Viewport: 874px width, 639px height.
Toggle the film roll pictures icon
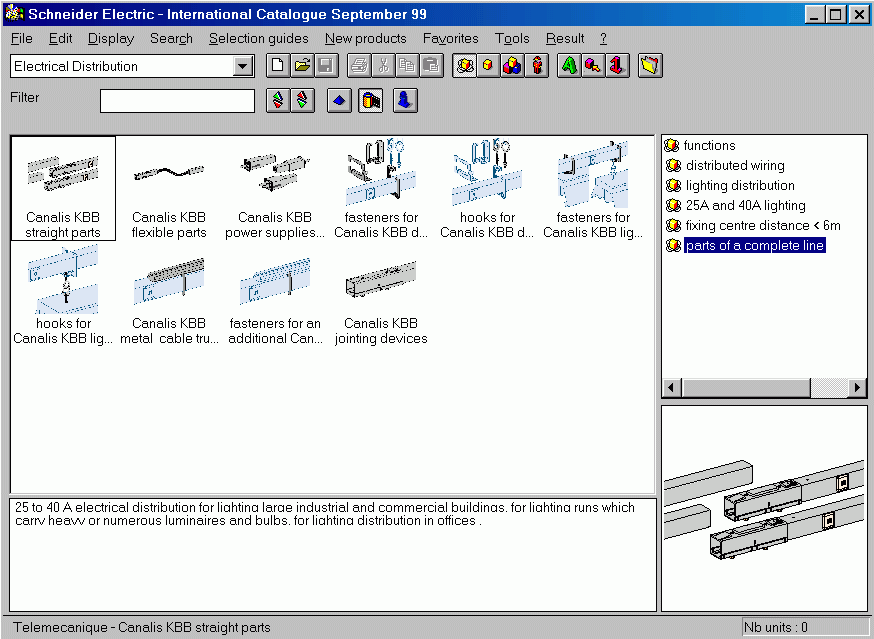tap(371, 101)
